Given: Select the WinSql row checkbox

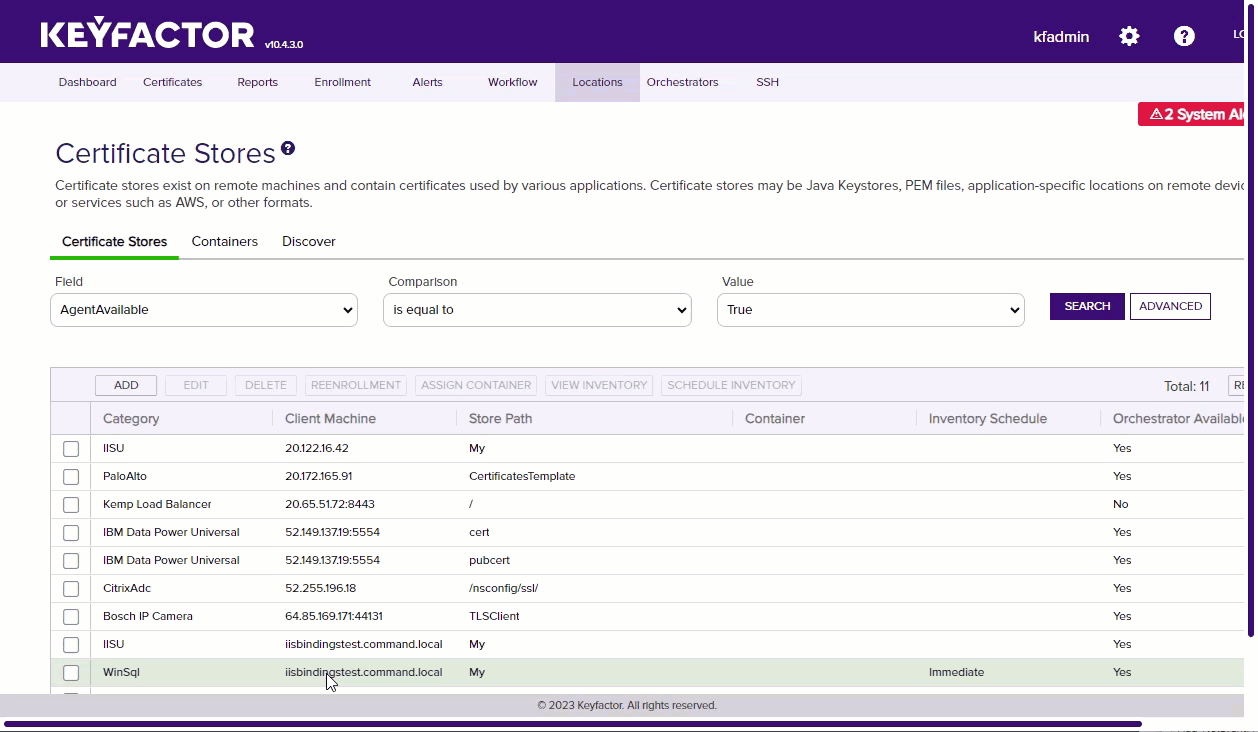Looking at the screenshot, I should (x=71, y=673).
